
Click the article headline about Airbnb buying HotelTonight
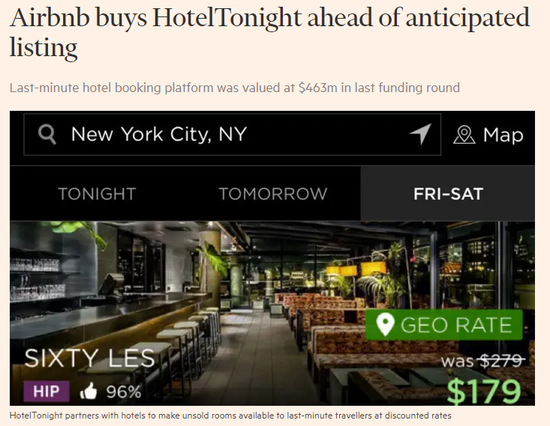pos(269,32)
